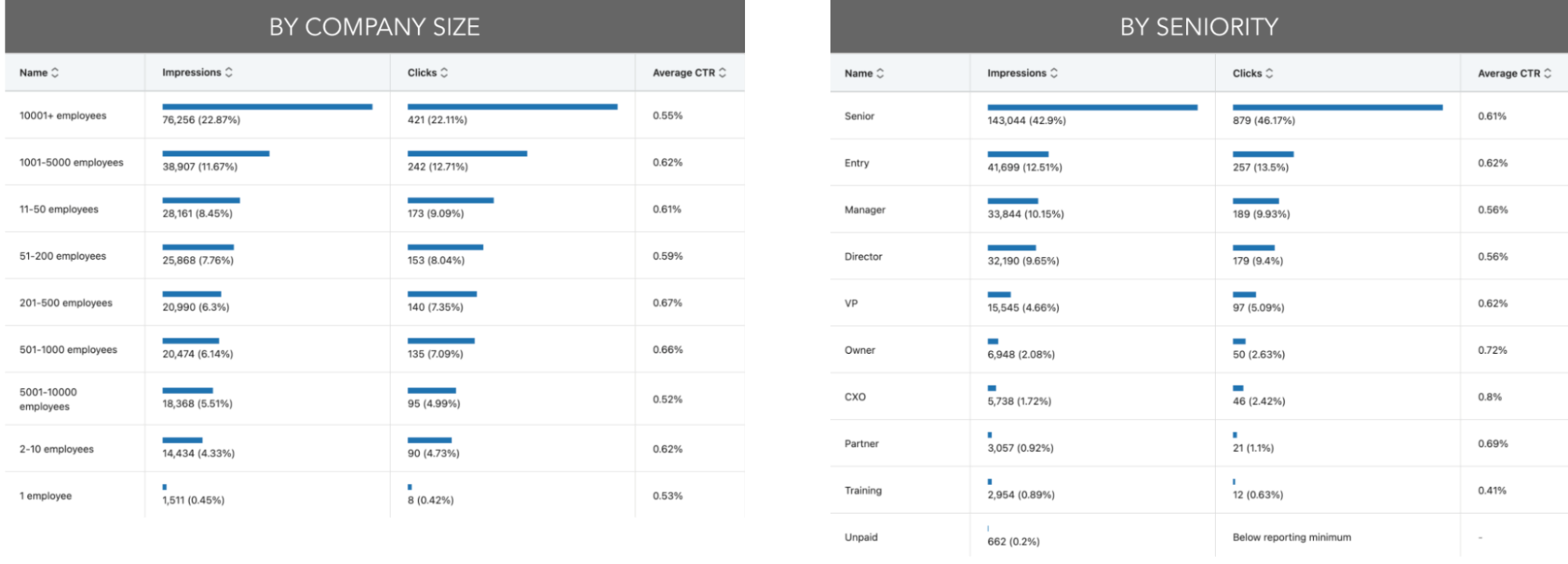The height and width of the screenshot is (564, 1568).
Task: Click the Senior seniority row name
Action: point(859,116)
